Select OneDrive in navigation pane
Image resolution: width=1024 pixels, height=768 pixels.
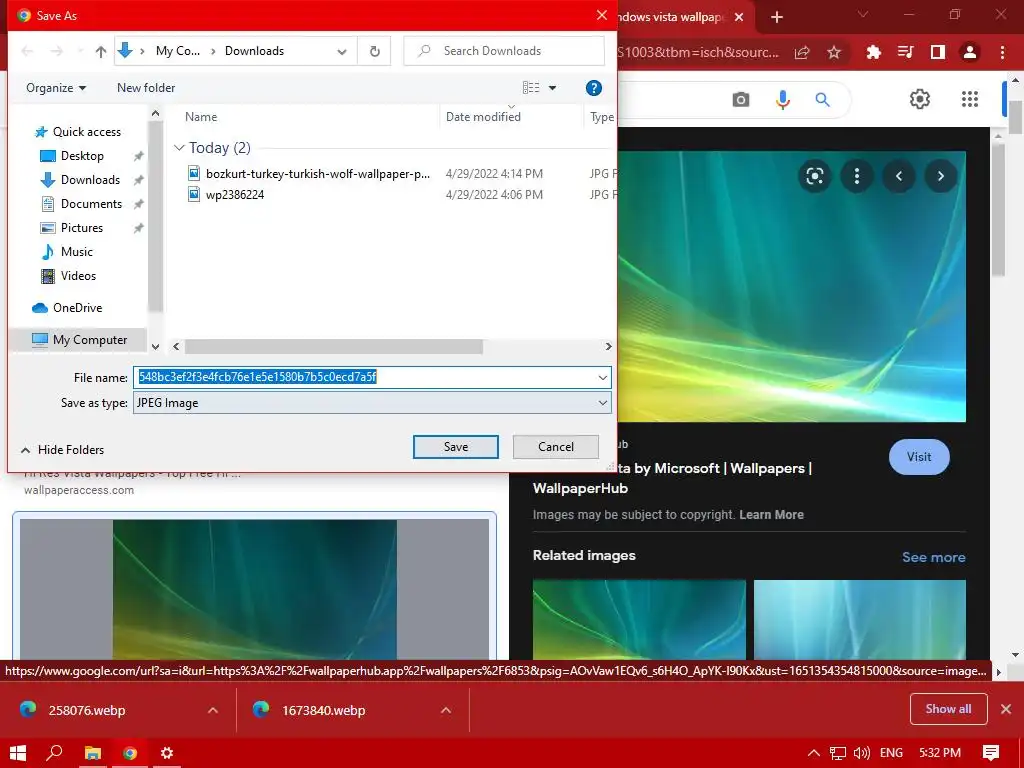click(x=77, y=308)
